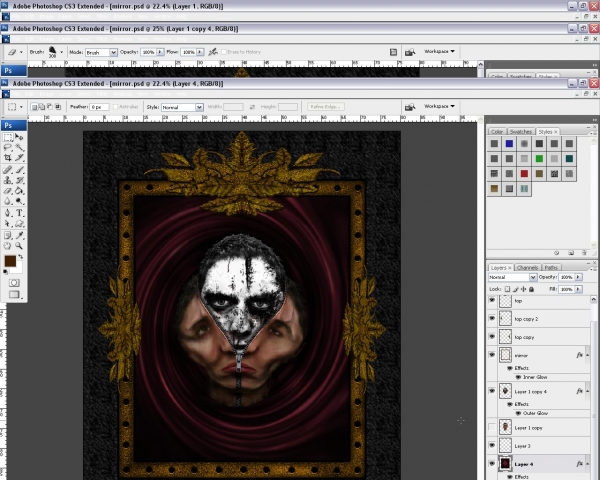Viewport: 600px width, 480px height.
Task: Switch to the Color tab
Action: pos(497,132)
